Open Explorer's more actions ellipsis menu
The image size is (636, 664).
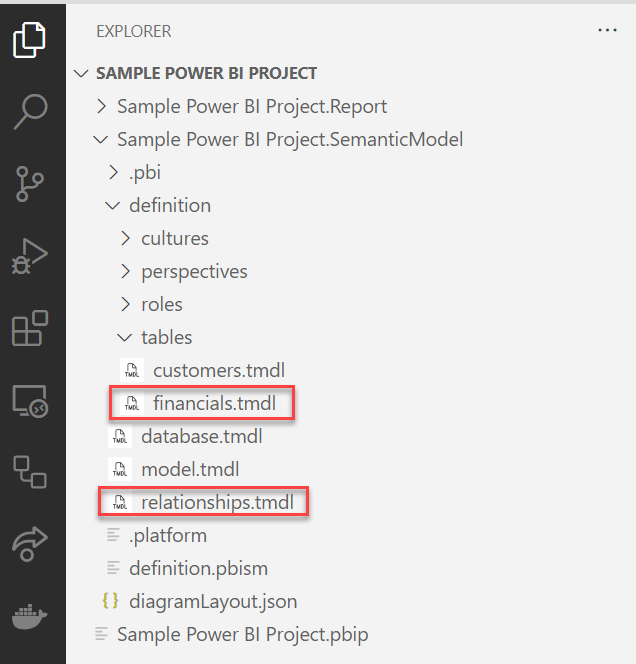(607, 31)
